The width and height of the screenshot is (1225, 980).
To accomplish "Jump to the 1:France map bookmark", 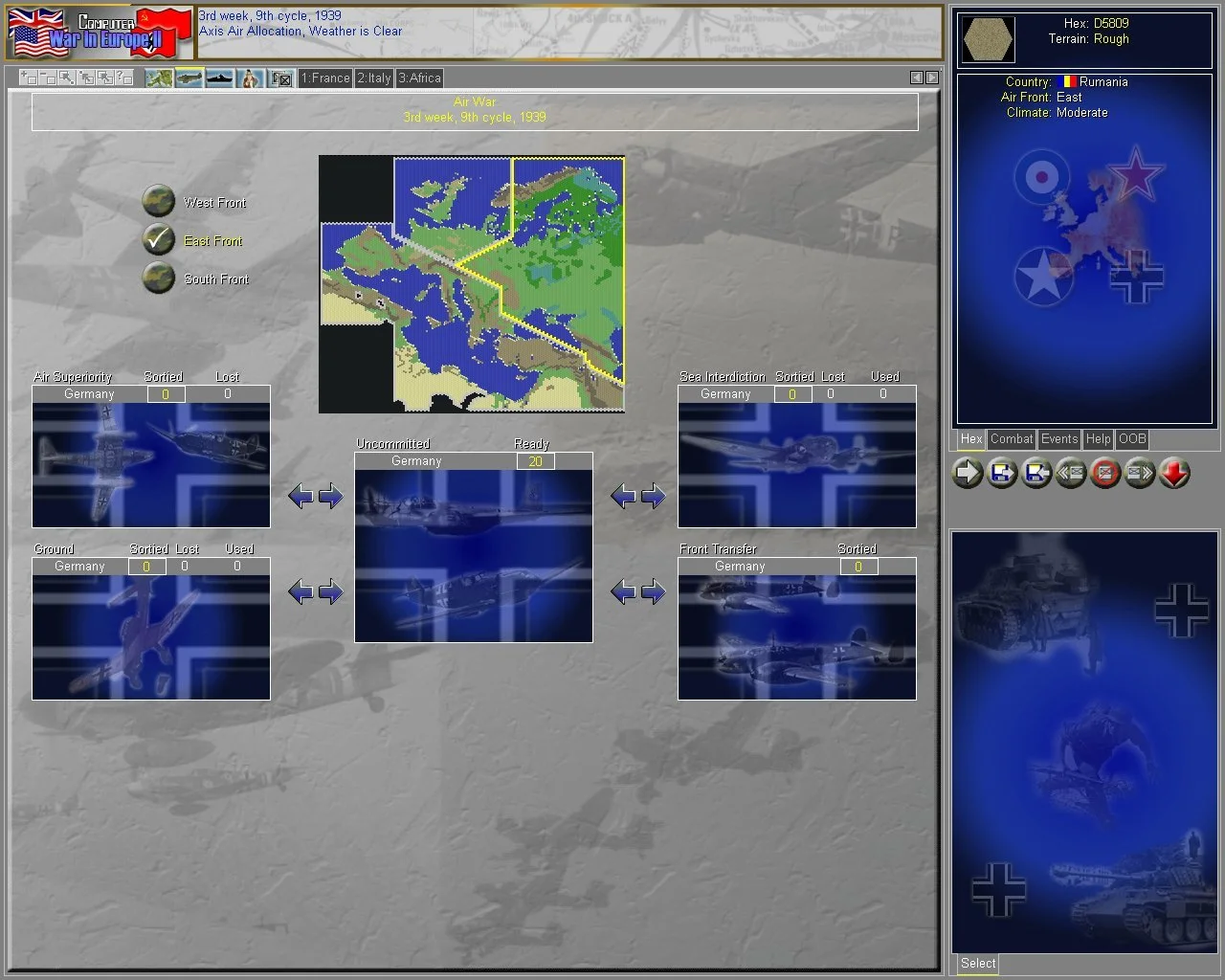I will click(x=325, y=78).
